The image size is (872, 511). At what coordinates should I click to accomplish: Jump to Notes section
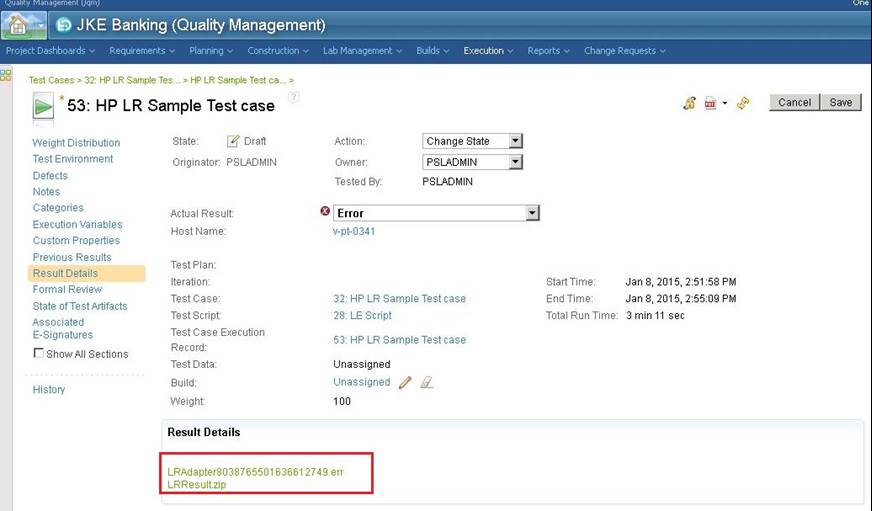click(46, 192)
